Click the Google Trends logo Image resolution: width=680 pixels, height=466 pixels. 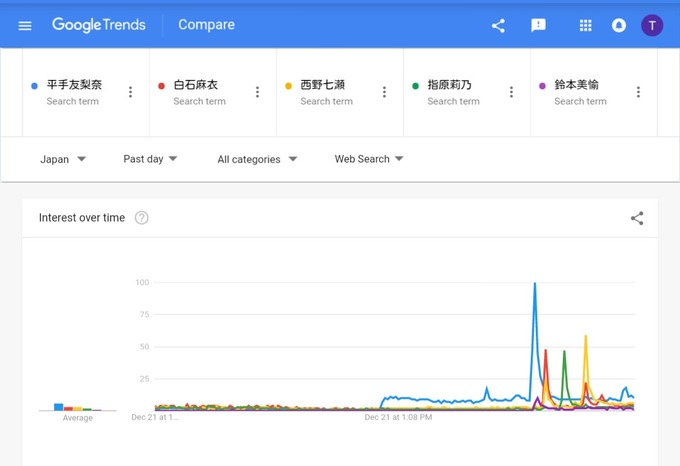tap(99, 25)
